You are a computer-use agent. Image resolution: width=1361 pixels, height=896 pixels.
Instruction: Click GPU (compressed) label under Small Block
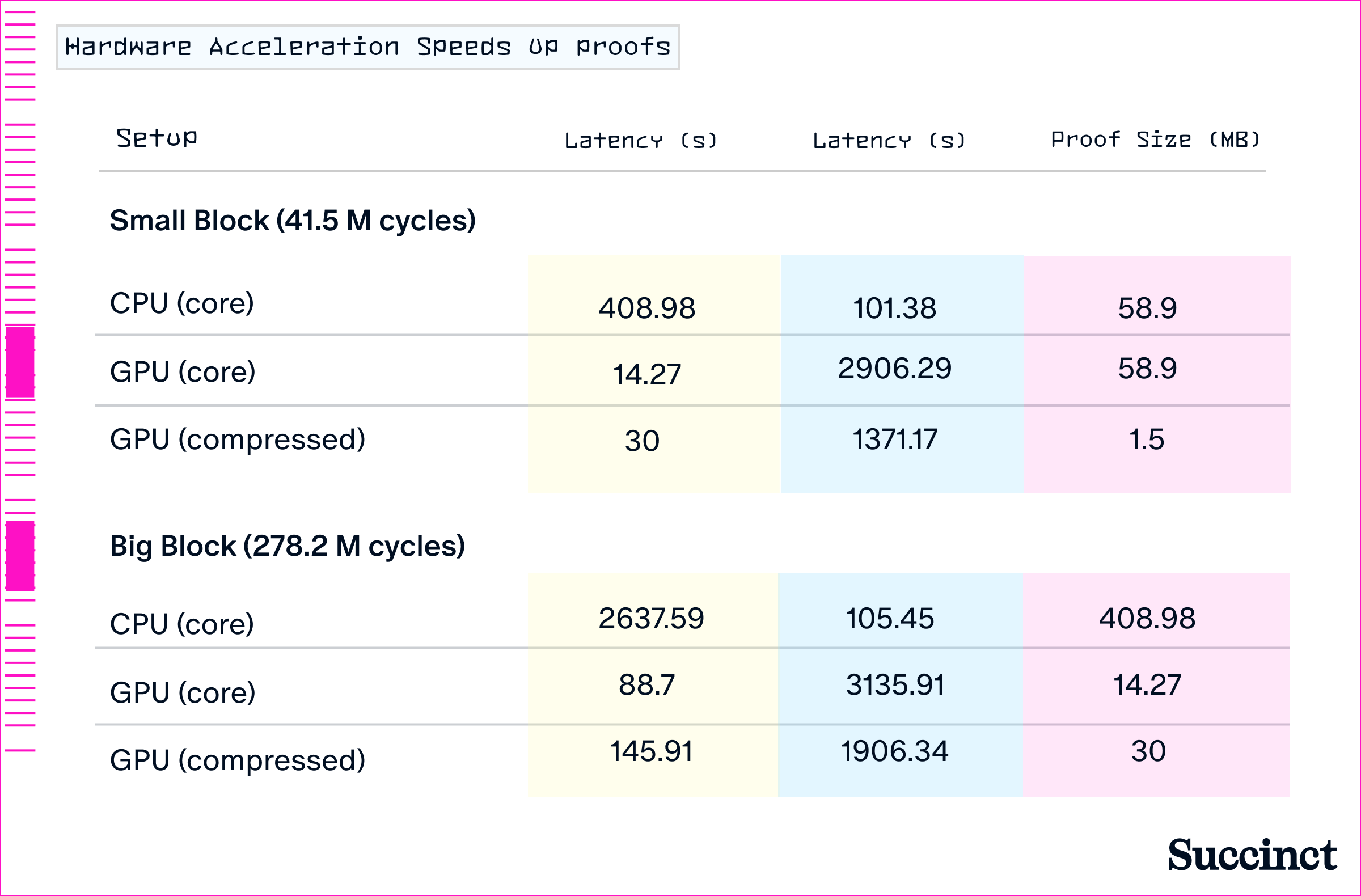click(x=237, y=439)
